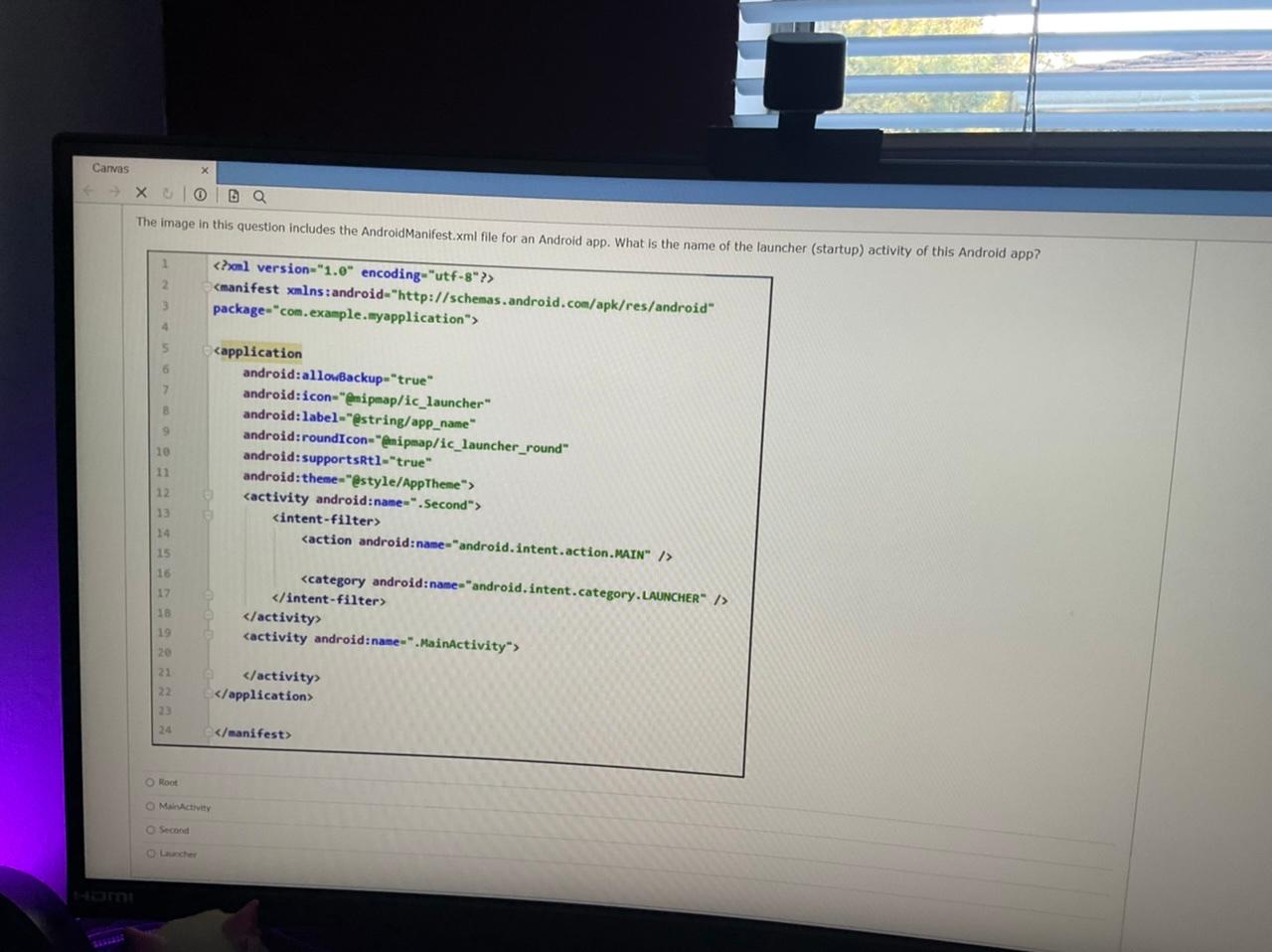Switch to the Canvas tab
This screenshot has height=952, width=1272.
click(x=111, y=168)
